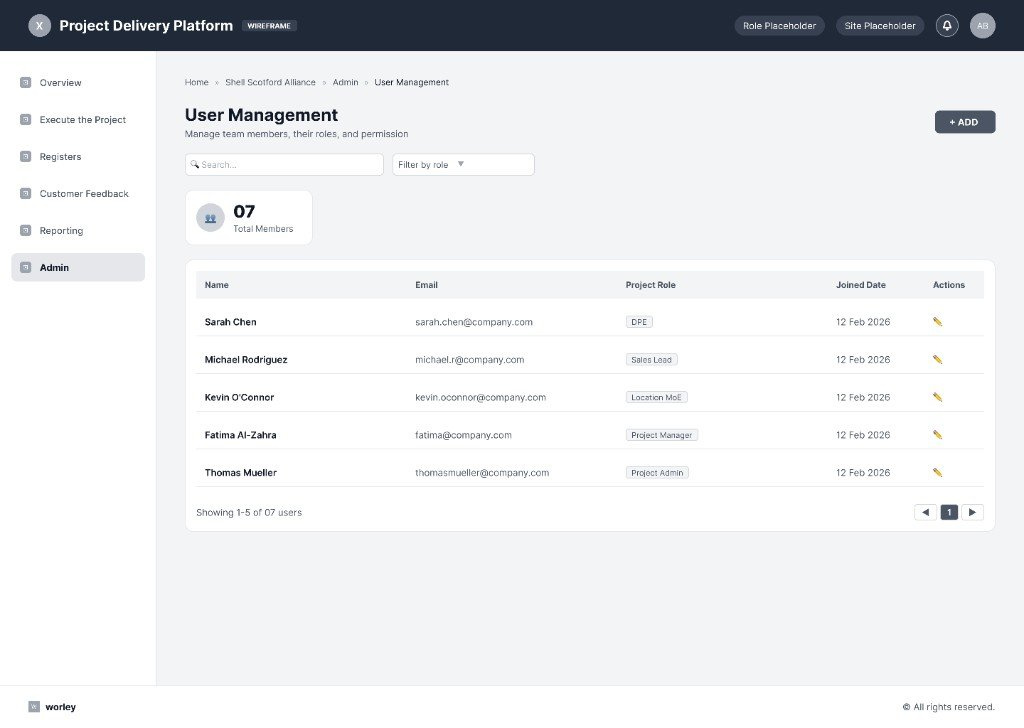Select the name Sarah Chen
This screenshot has width=1024, height=728.
[231, 322]
